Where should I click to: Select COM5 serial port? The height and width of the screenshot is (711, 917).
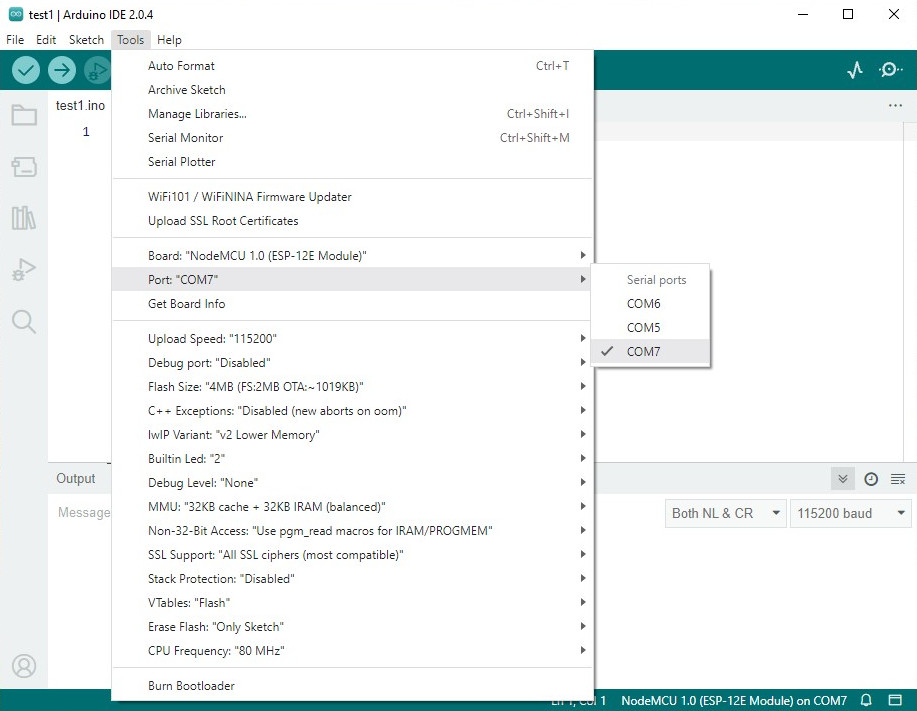click(644, 328)
